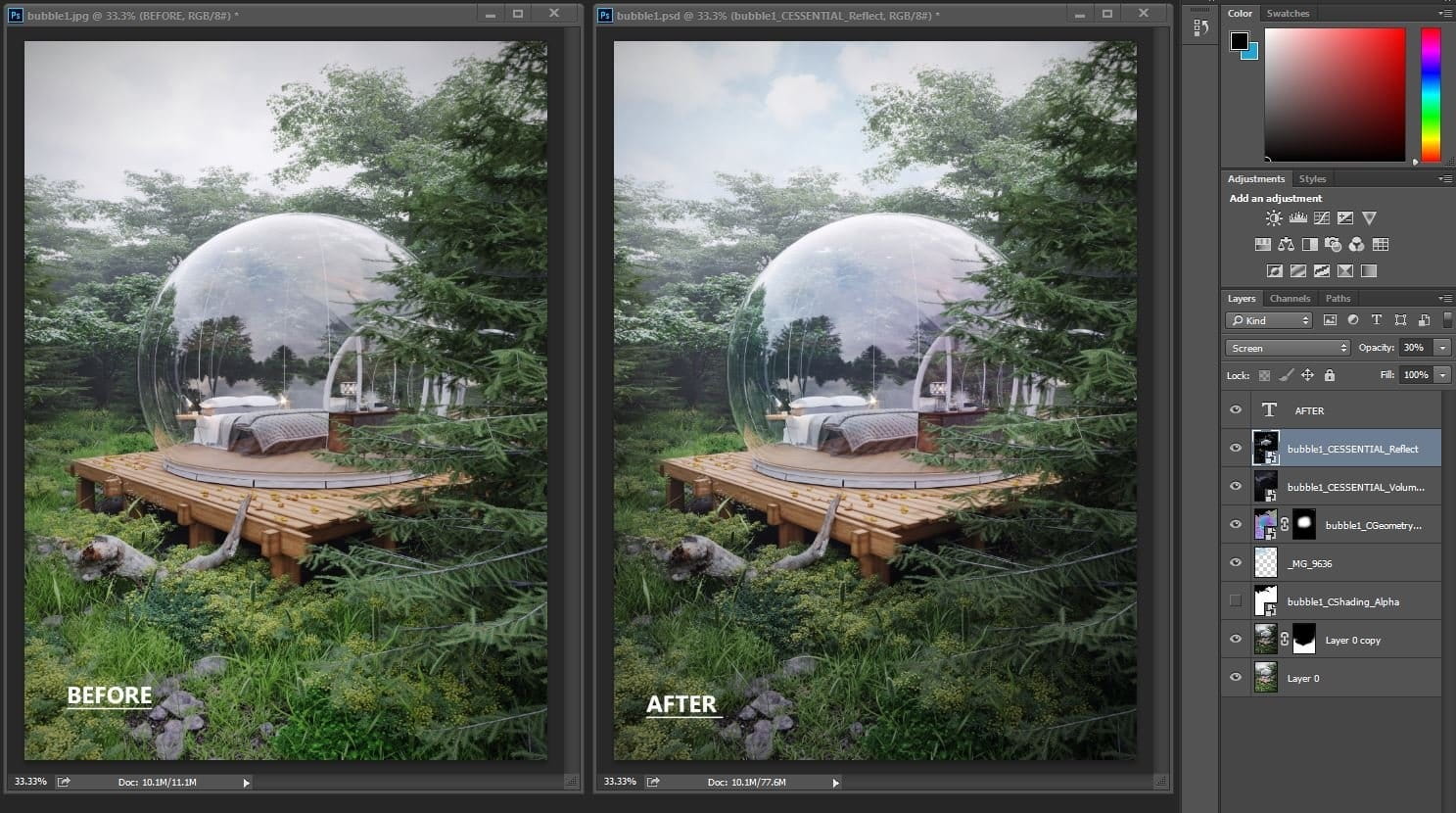Click the link icon on Layer 0 copy
1456x813 pixels.
pyautogui.click(x=1285, y=640)
